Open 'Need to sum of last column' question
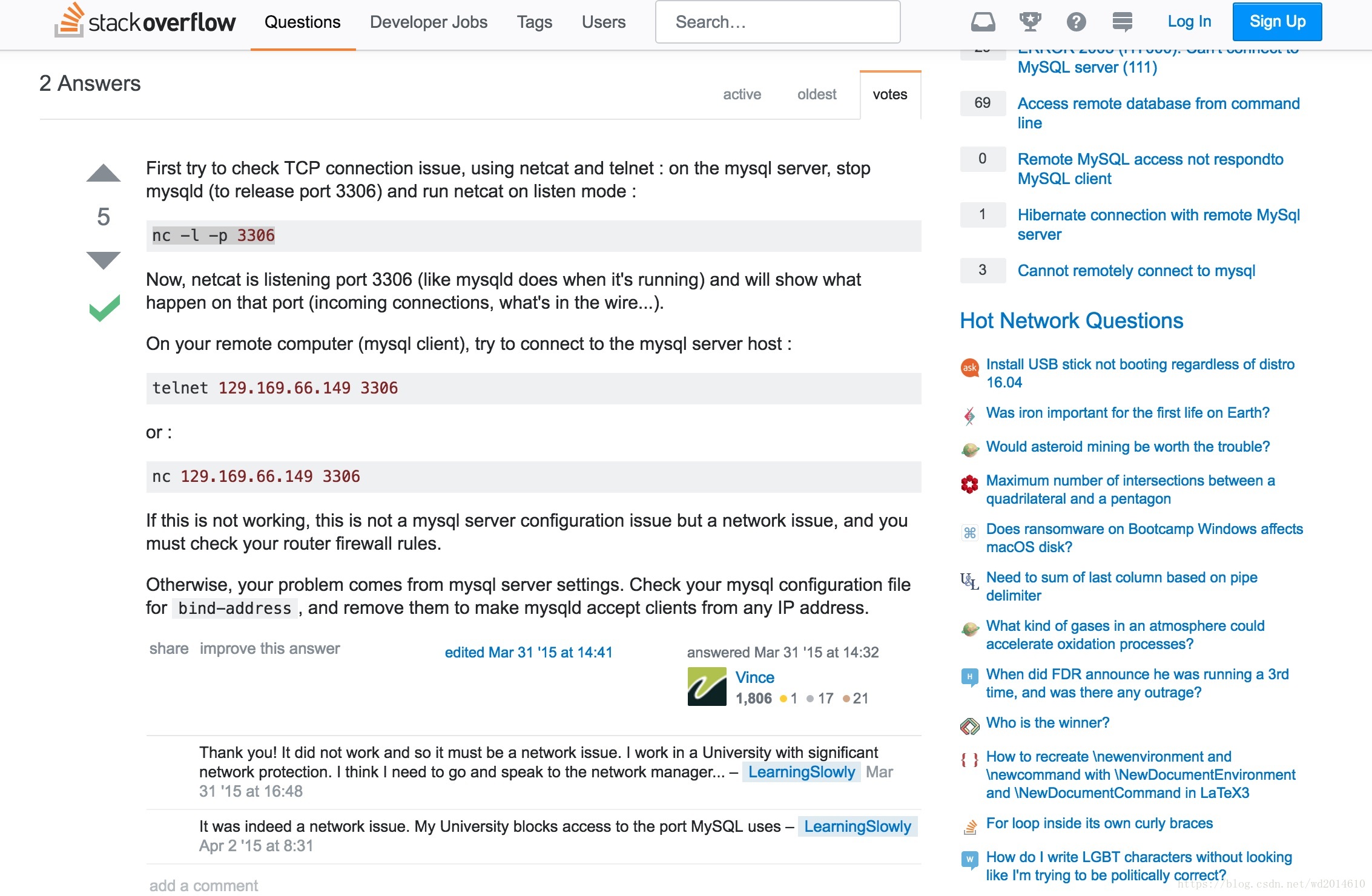 [1121, 586]
